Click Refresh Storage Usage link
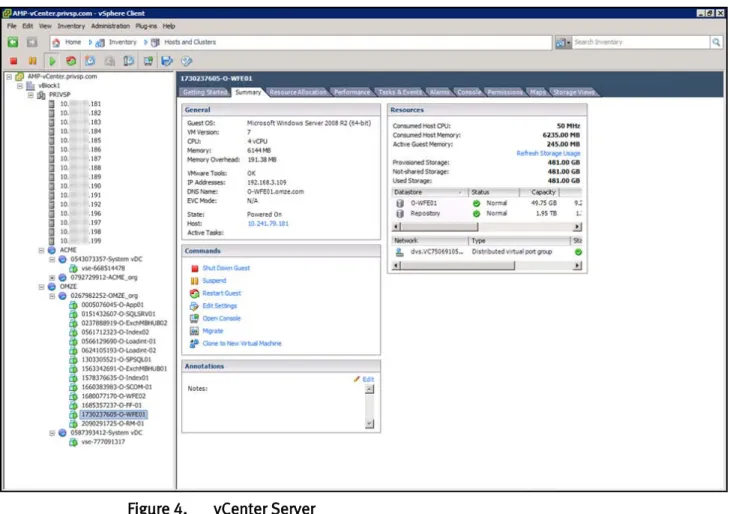730x514 pixels. 548,153
